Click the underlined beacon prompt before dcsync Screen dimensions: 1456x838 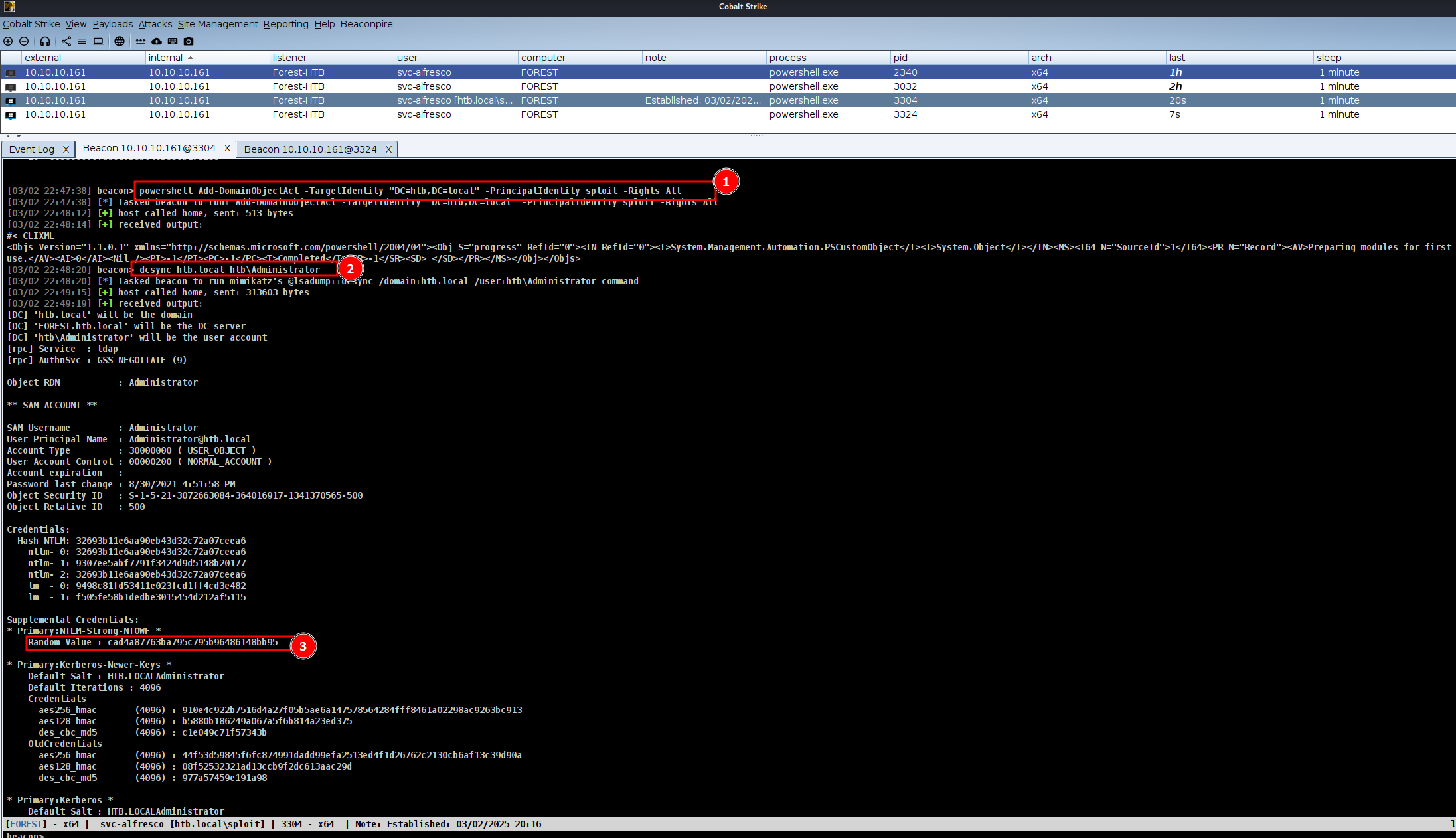click(113, 270)
